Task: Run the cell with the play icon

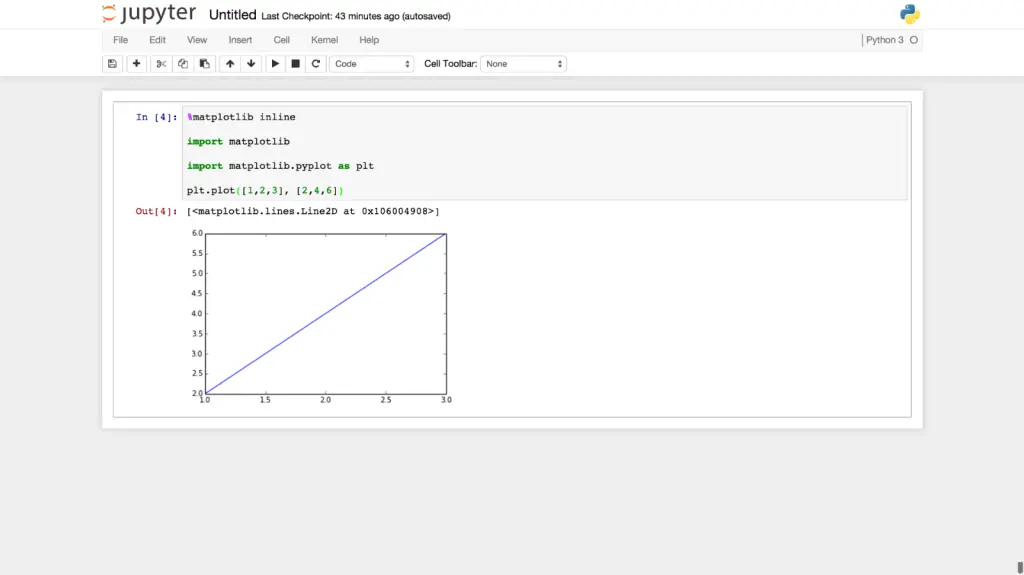Action: point(275,64)
